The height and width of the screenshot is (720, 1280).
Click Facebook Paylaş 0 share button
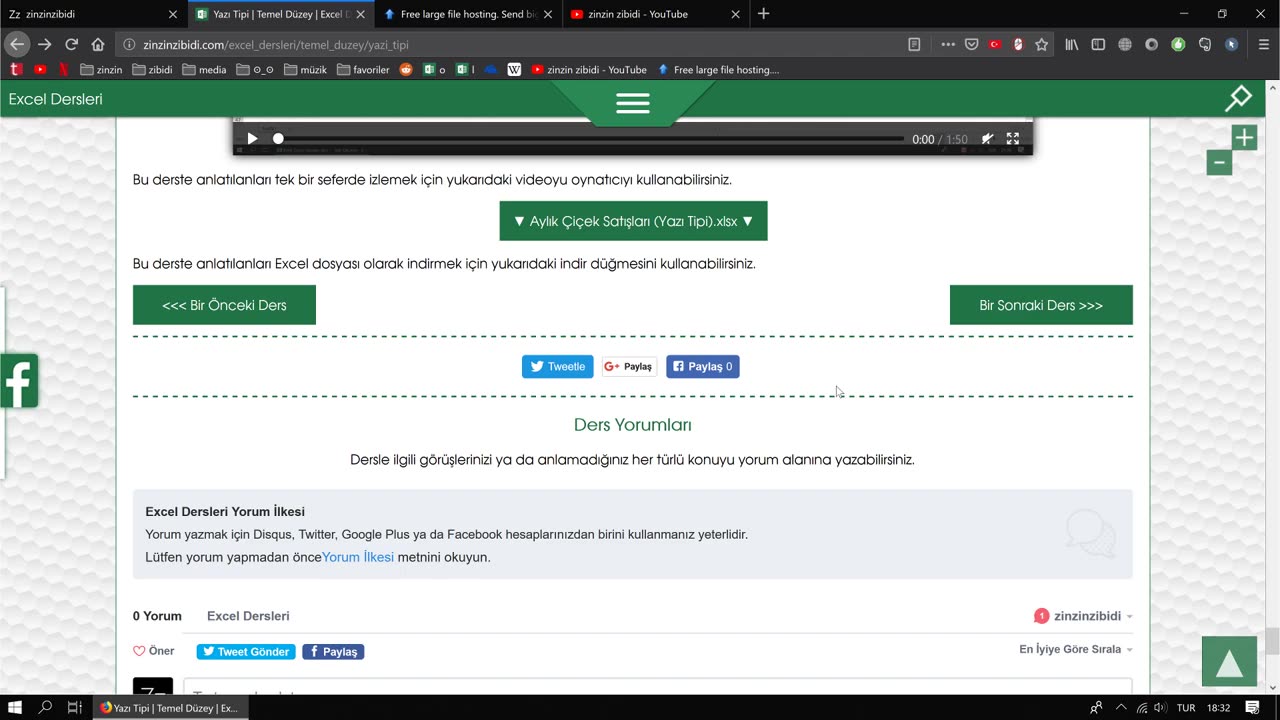pos(703,367)
